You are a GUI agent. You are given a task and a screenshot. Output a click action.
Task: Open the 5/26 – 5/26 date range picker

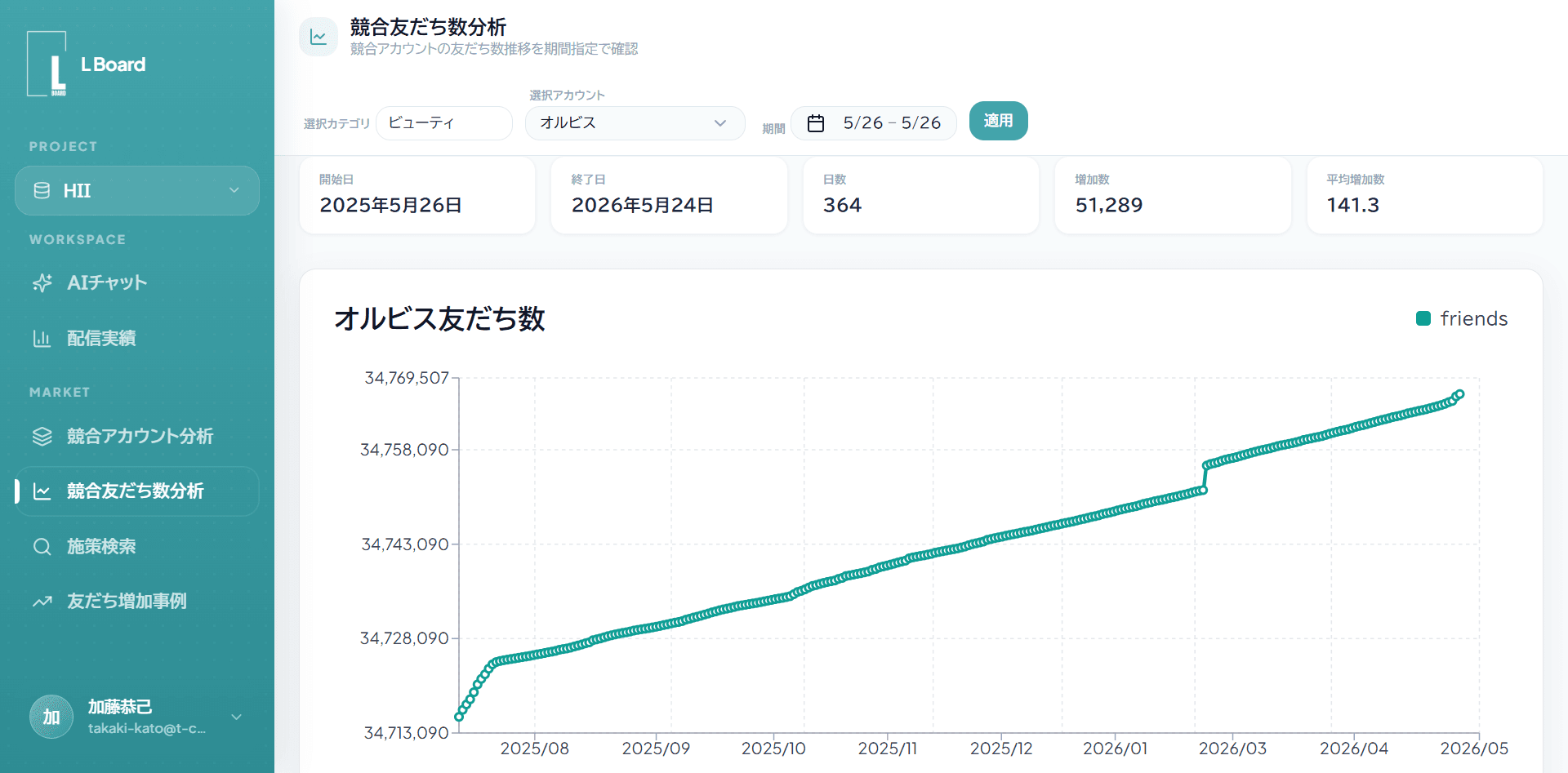(x=874, y=123)
